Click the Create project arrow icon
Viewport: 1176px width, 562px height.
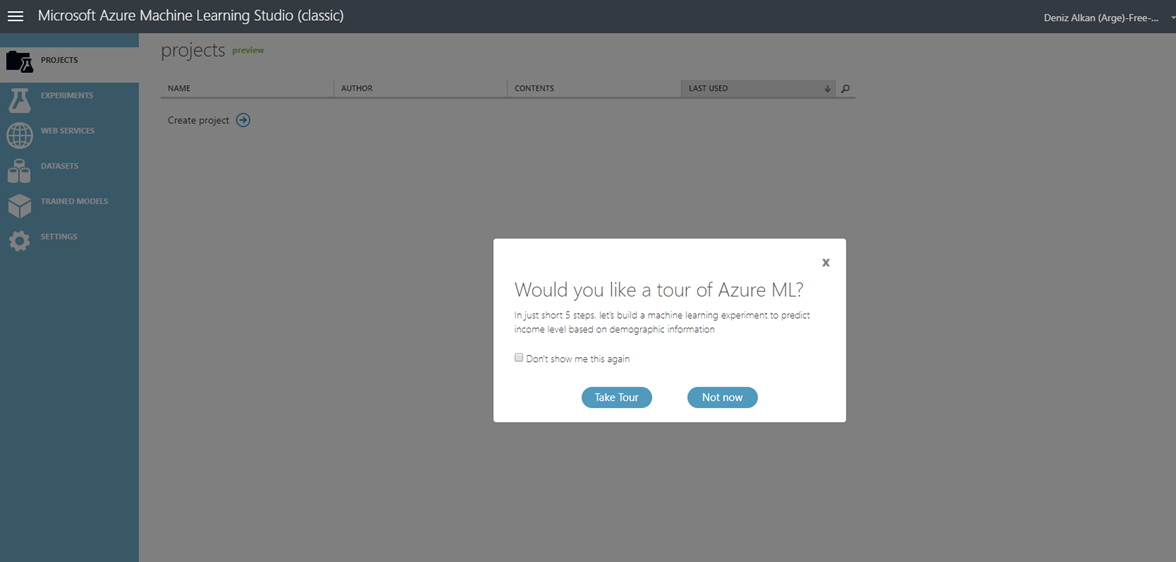point(243,120)
